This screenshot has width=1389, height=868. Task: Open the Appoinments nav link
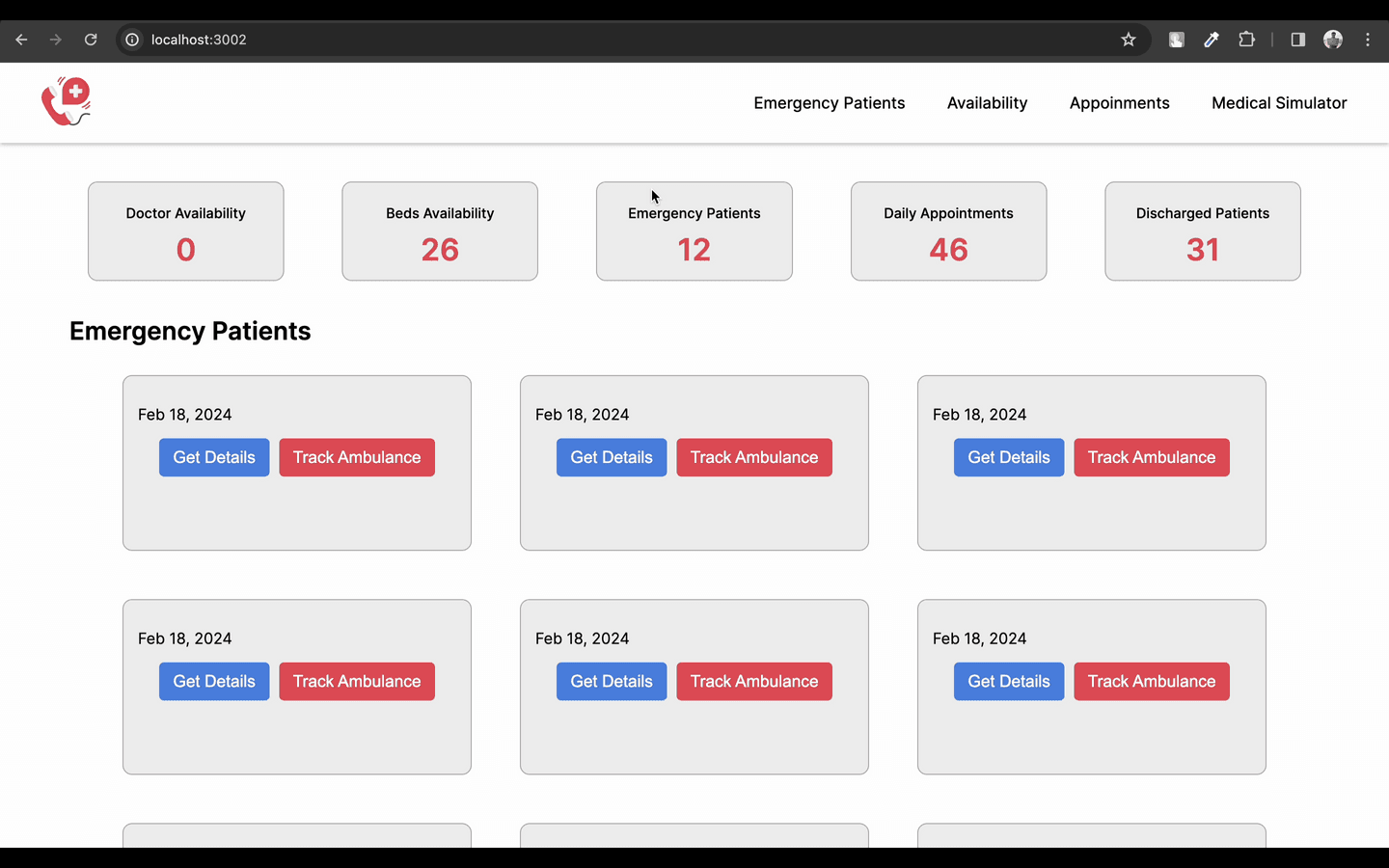coord(1119,103)
